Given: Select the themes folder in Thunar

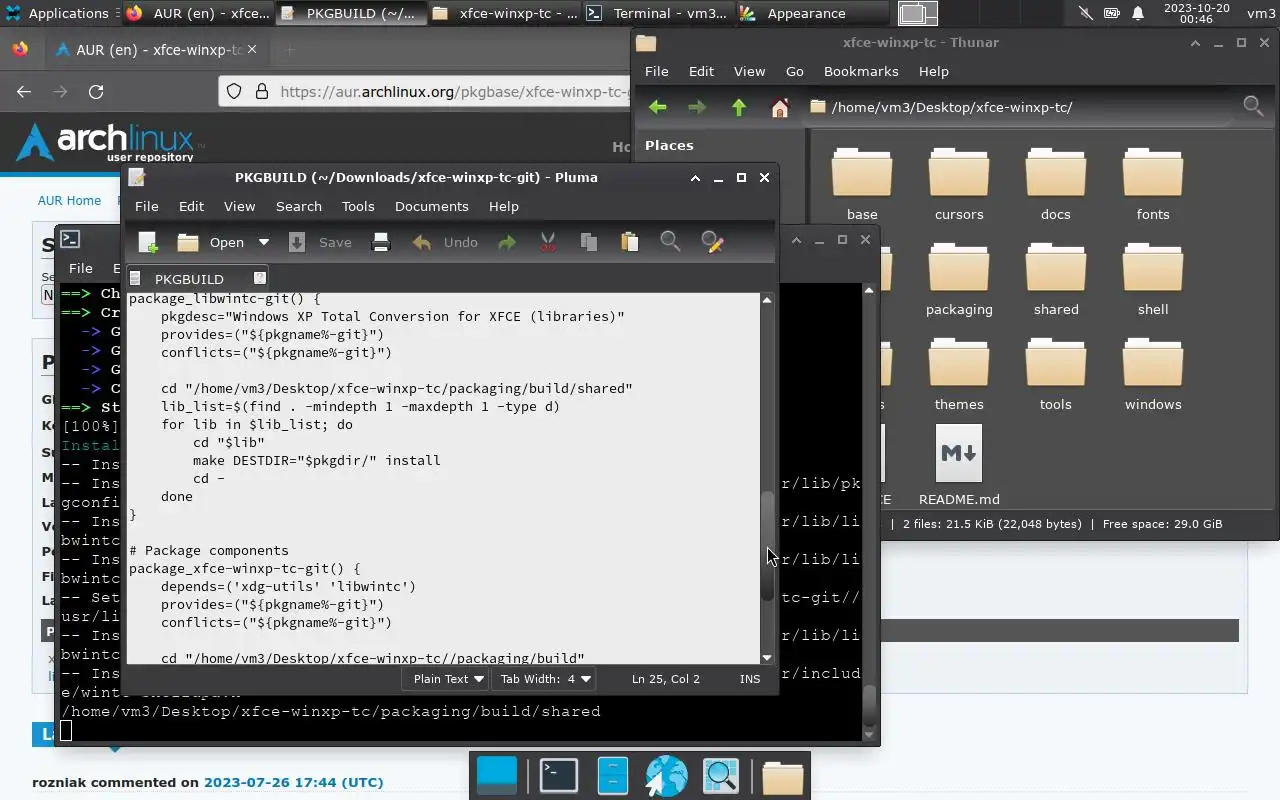Looking at the screenshot, I should [x=959, y=374].
